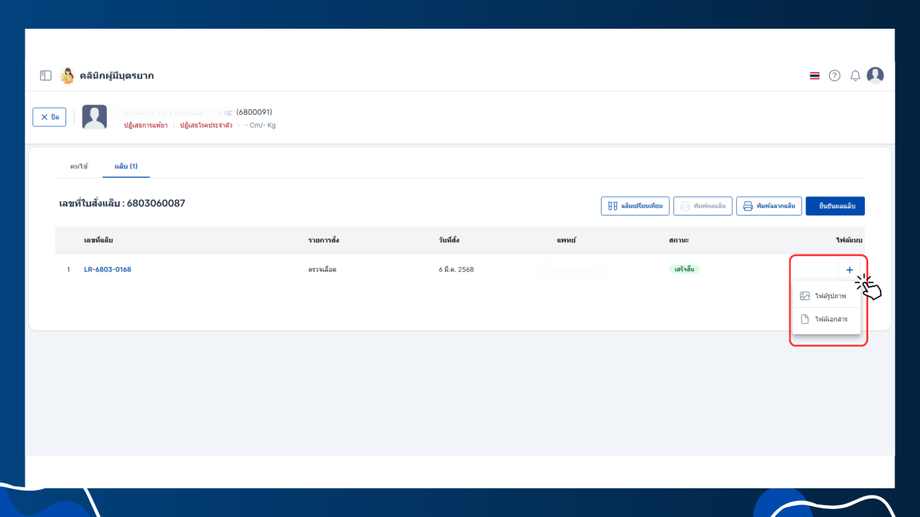Click patient ID (6800091) text
This screenshot has height=517, width=920.
point(254,112)
